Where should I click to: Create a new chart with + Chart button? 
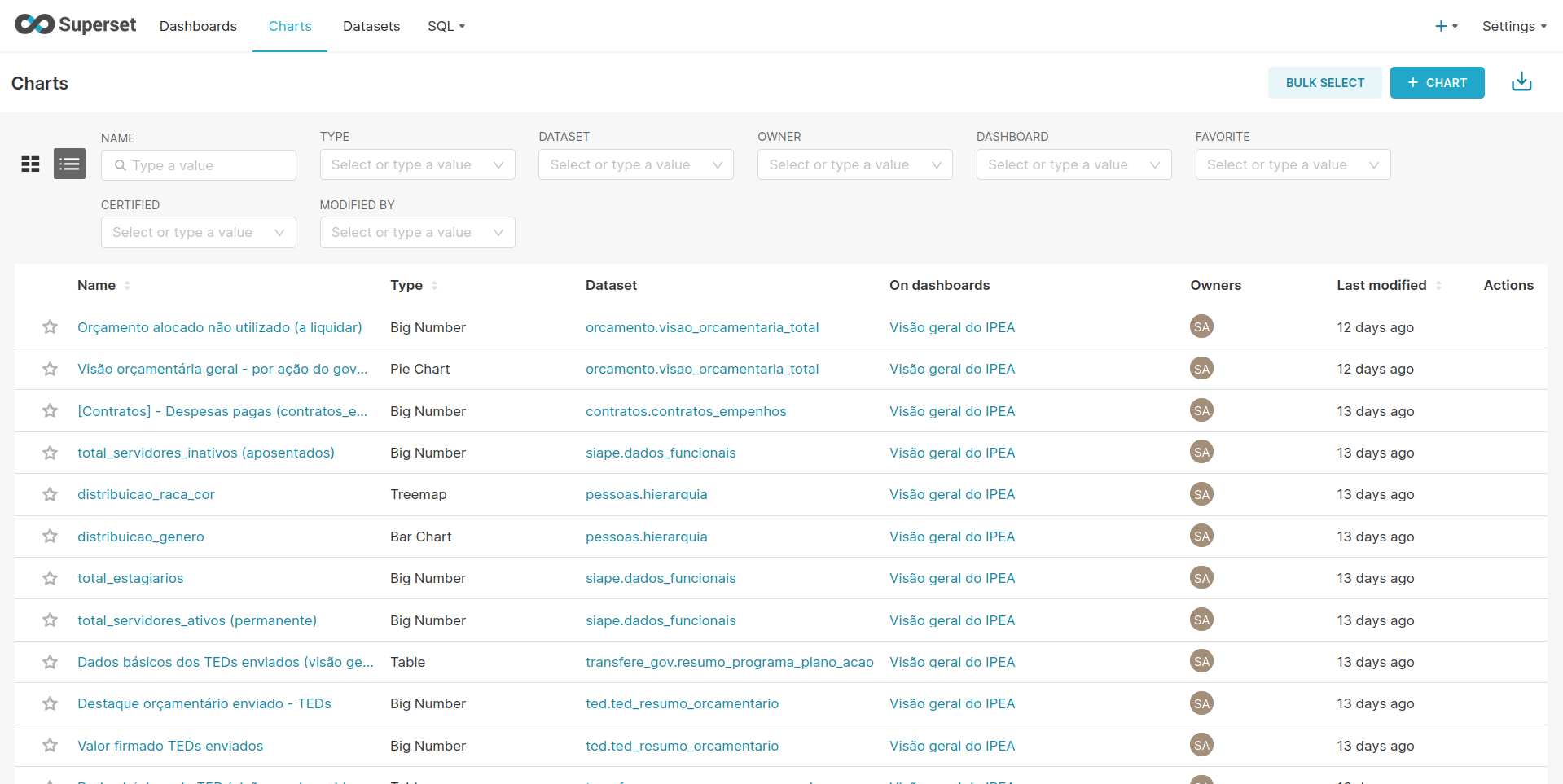(1437, 82)
